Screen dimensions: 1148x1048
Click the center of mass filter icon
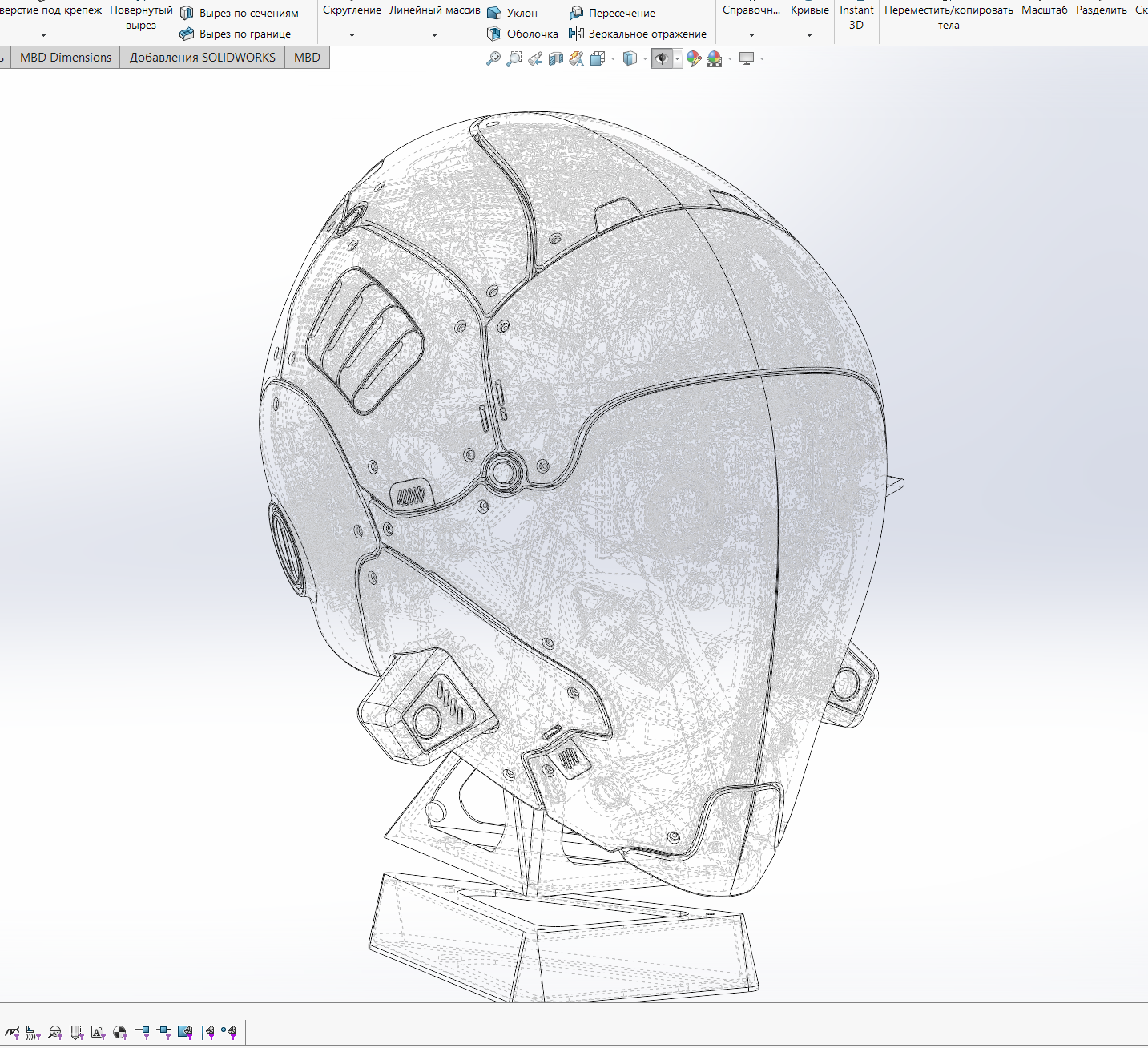click(x=119, y=1032)
